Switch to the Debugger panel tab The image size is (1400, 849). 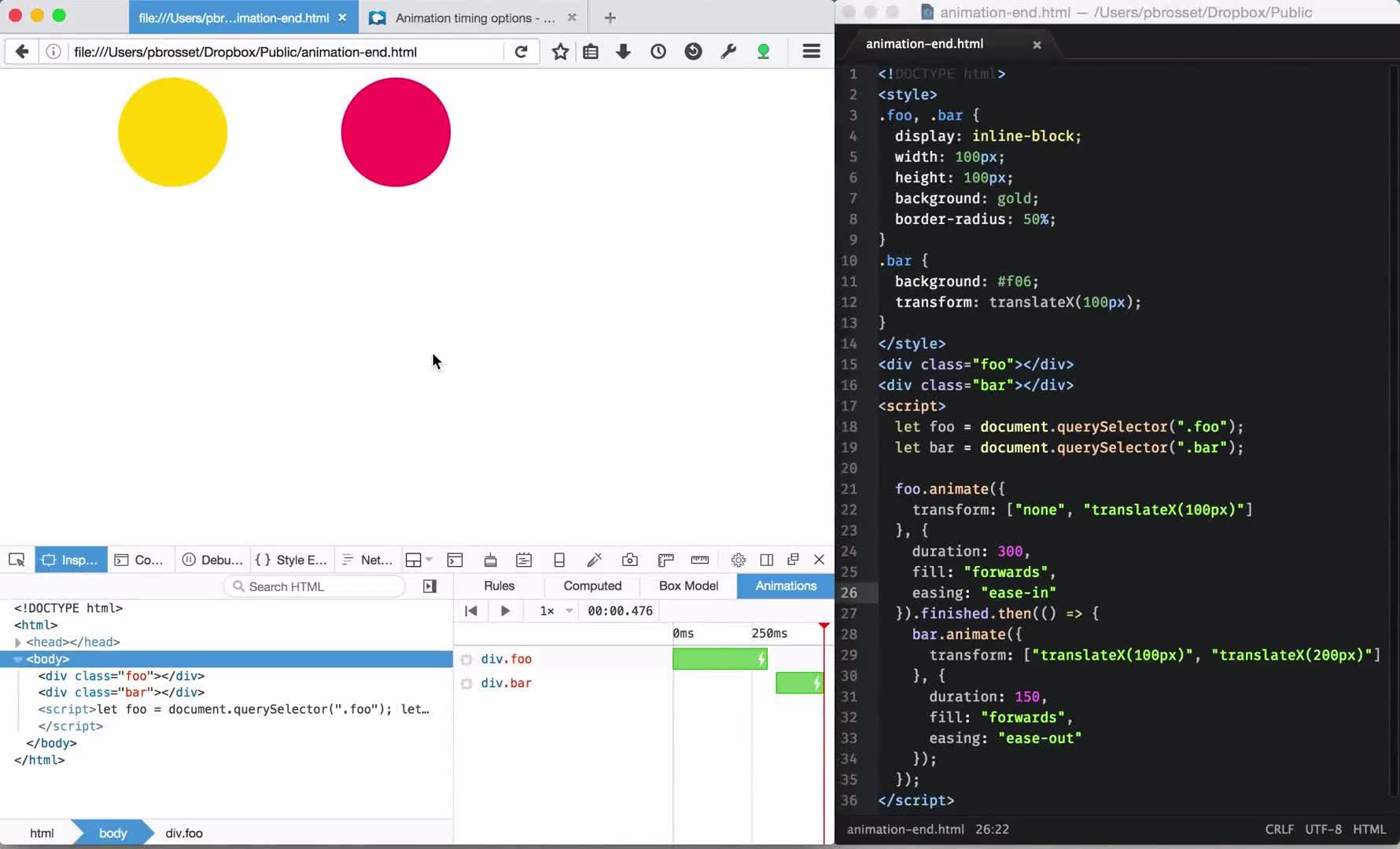(x=212, y=560)
